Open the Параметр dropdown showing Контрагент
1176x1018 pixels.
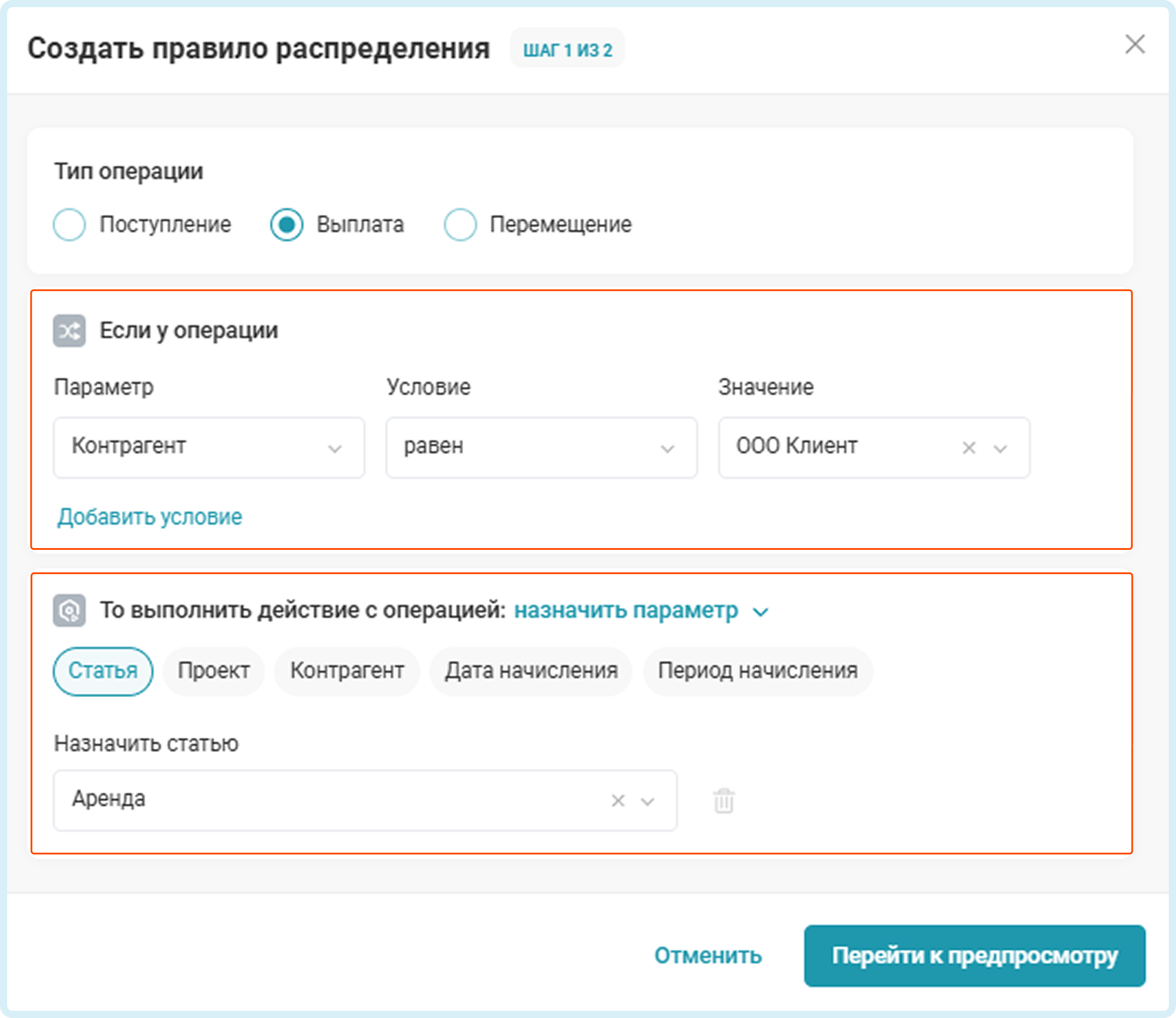pos(208,447)
